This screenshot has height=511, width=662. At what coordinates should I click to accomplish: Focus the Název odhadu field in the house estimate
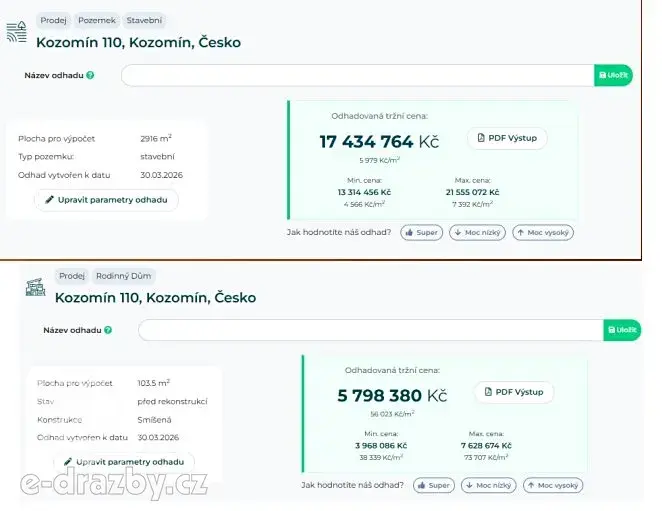[x=370, y=330]
